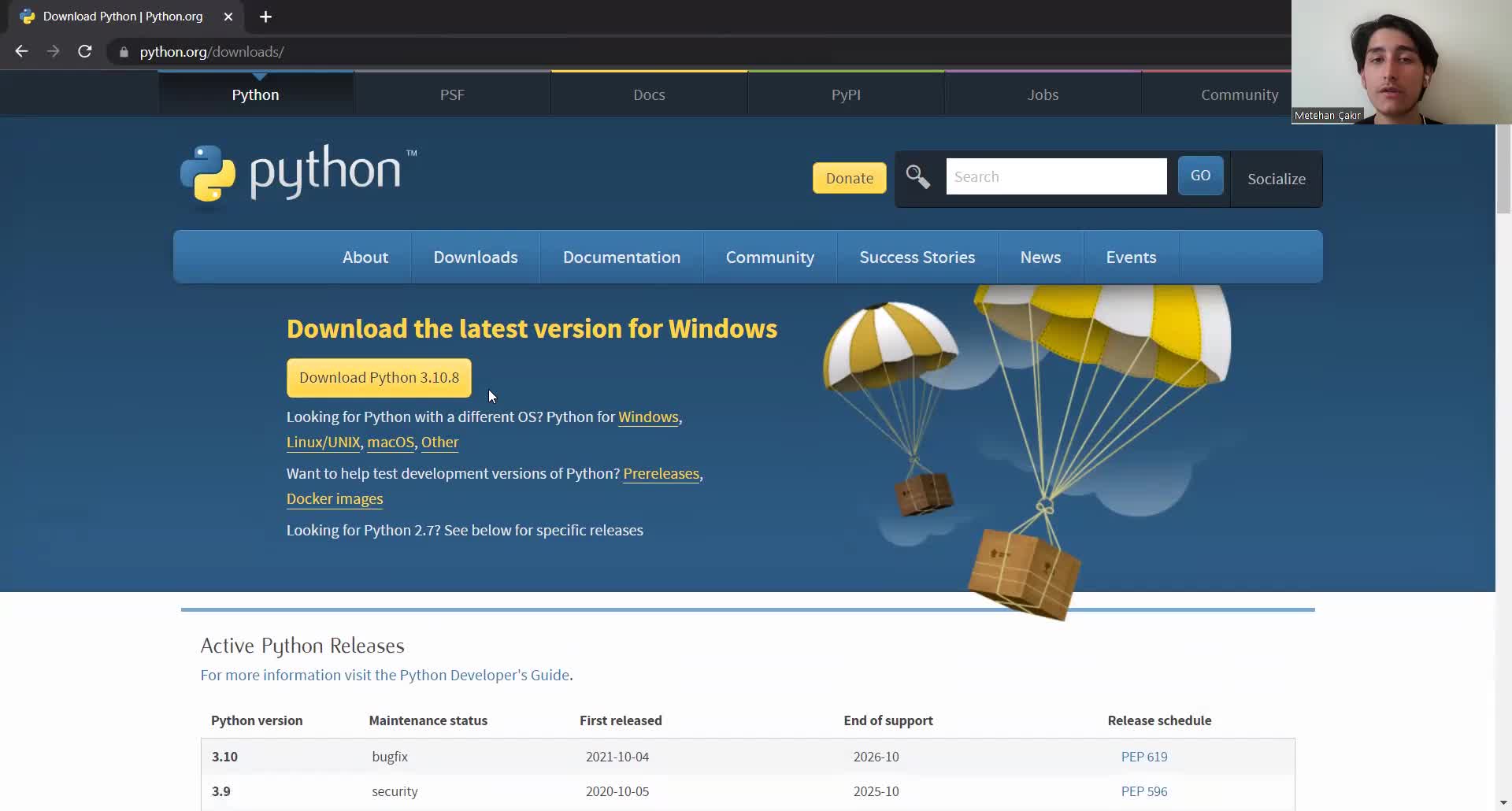Click the address bar URL
The height and width of the screenshot is (811, 1512).
tap(212, 52)
